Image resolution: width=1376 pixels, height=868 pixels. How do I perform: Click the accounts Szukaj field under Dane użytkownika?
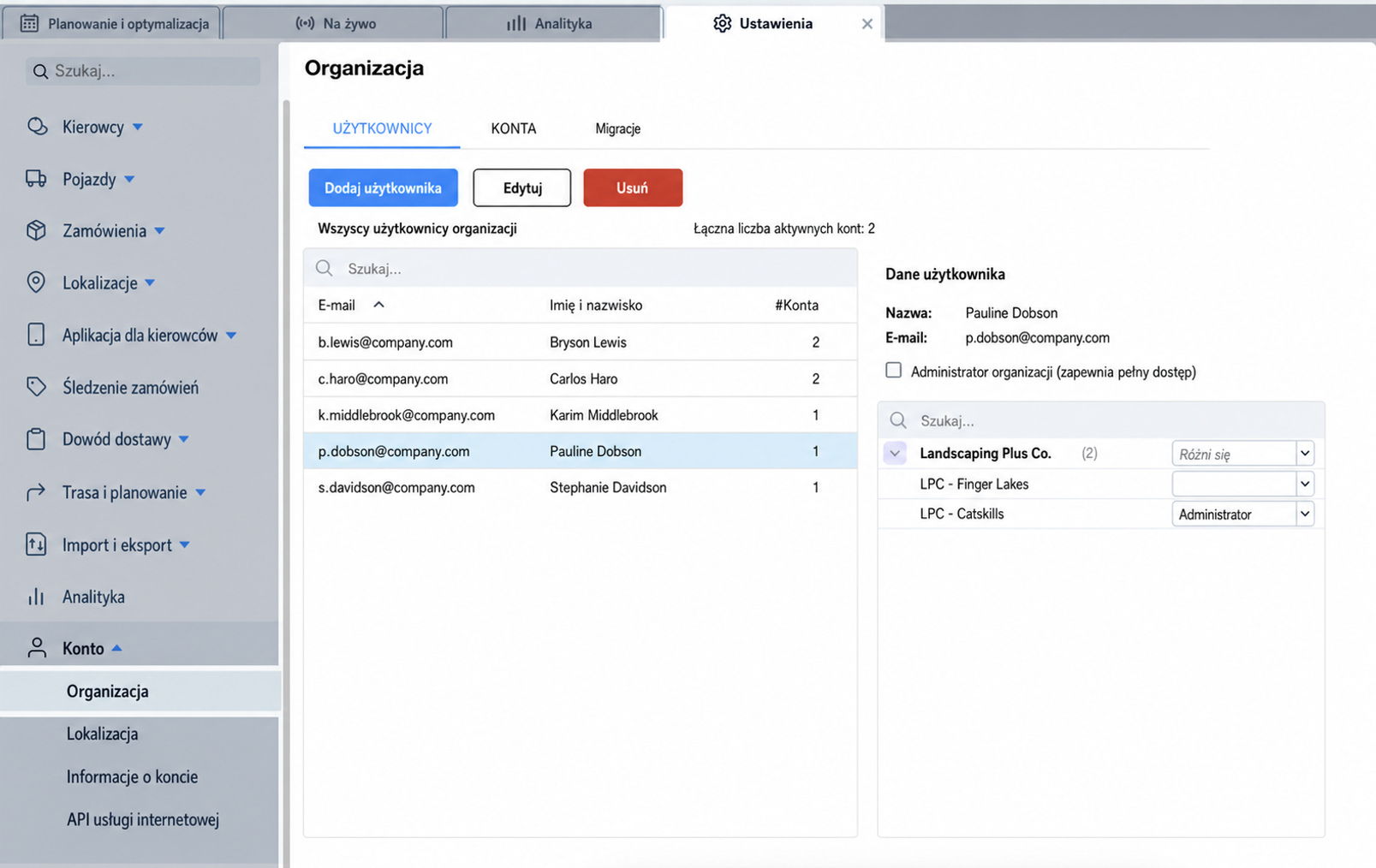click(x=1101, y=420)
